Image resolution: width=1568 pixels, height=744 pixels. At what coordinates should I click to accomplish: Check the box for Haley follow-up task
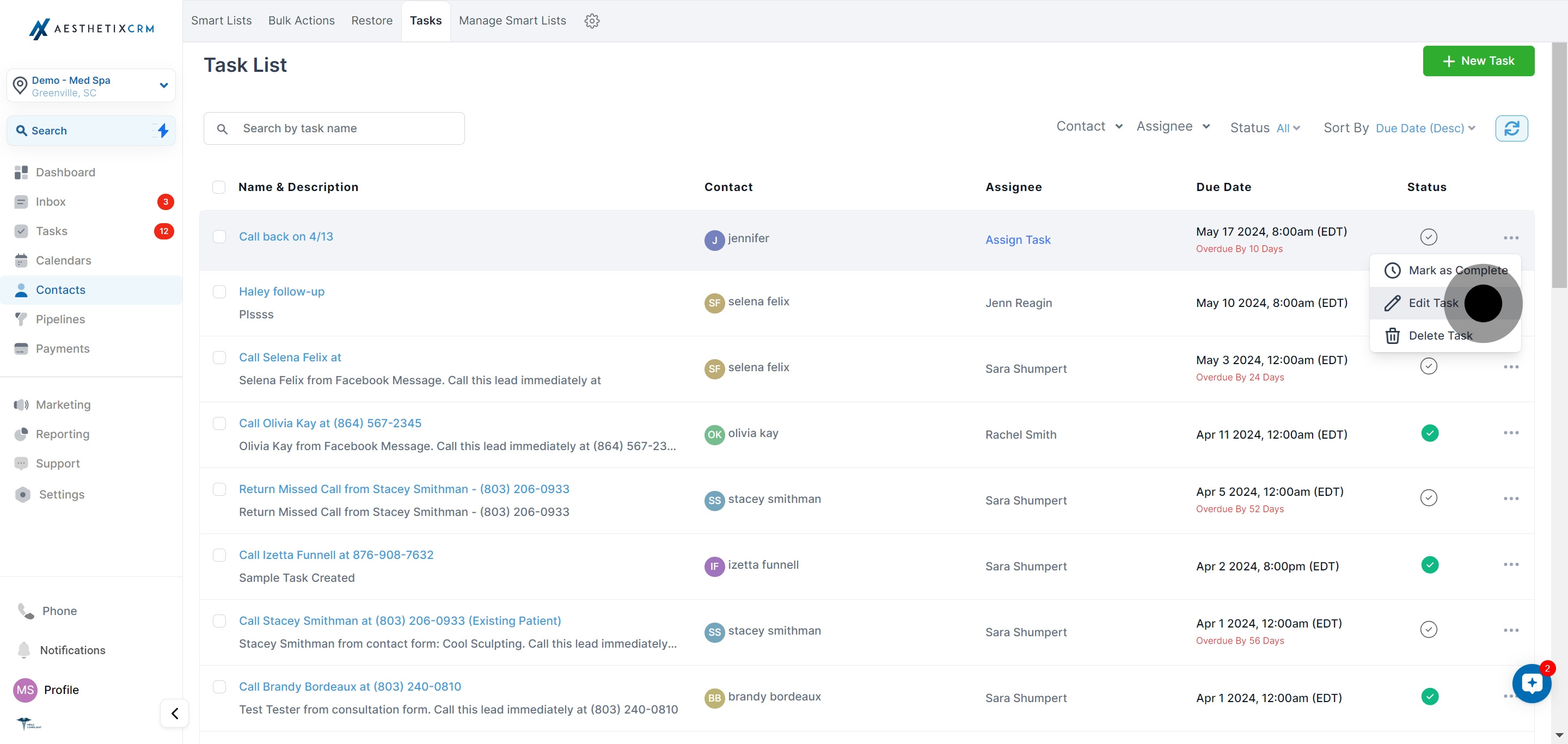219,292
